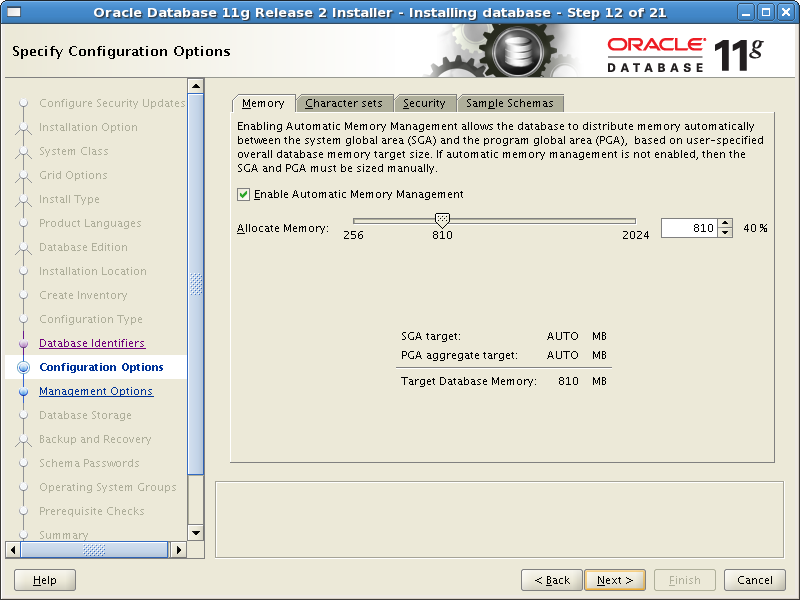Click the Management Options step bullet icon
The image size is (800, 600).
coord(23,392)
